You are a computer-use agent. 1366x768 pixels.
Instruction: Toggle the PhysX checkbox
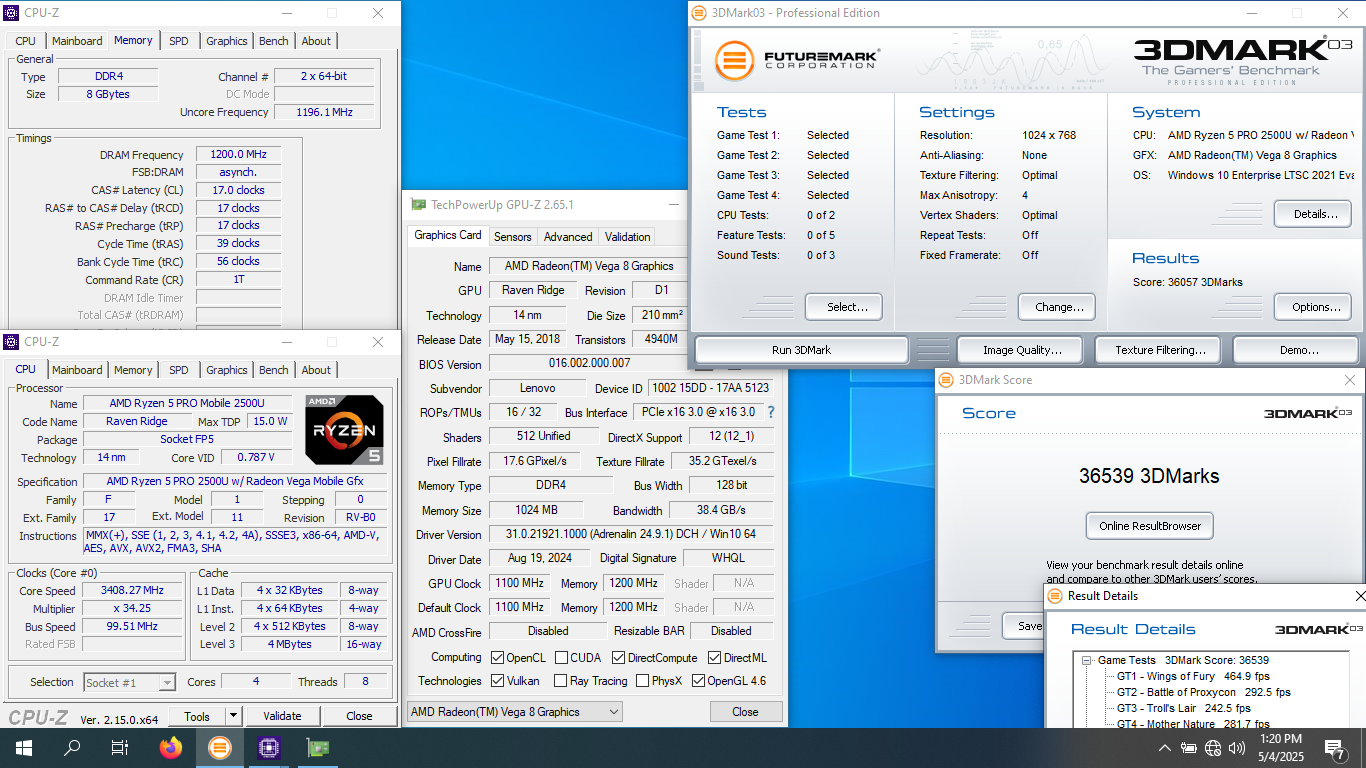[641, 681]
